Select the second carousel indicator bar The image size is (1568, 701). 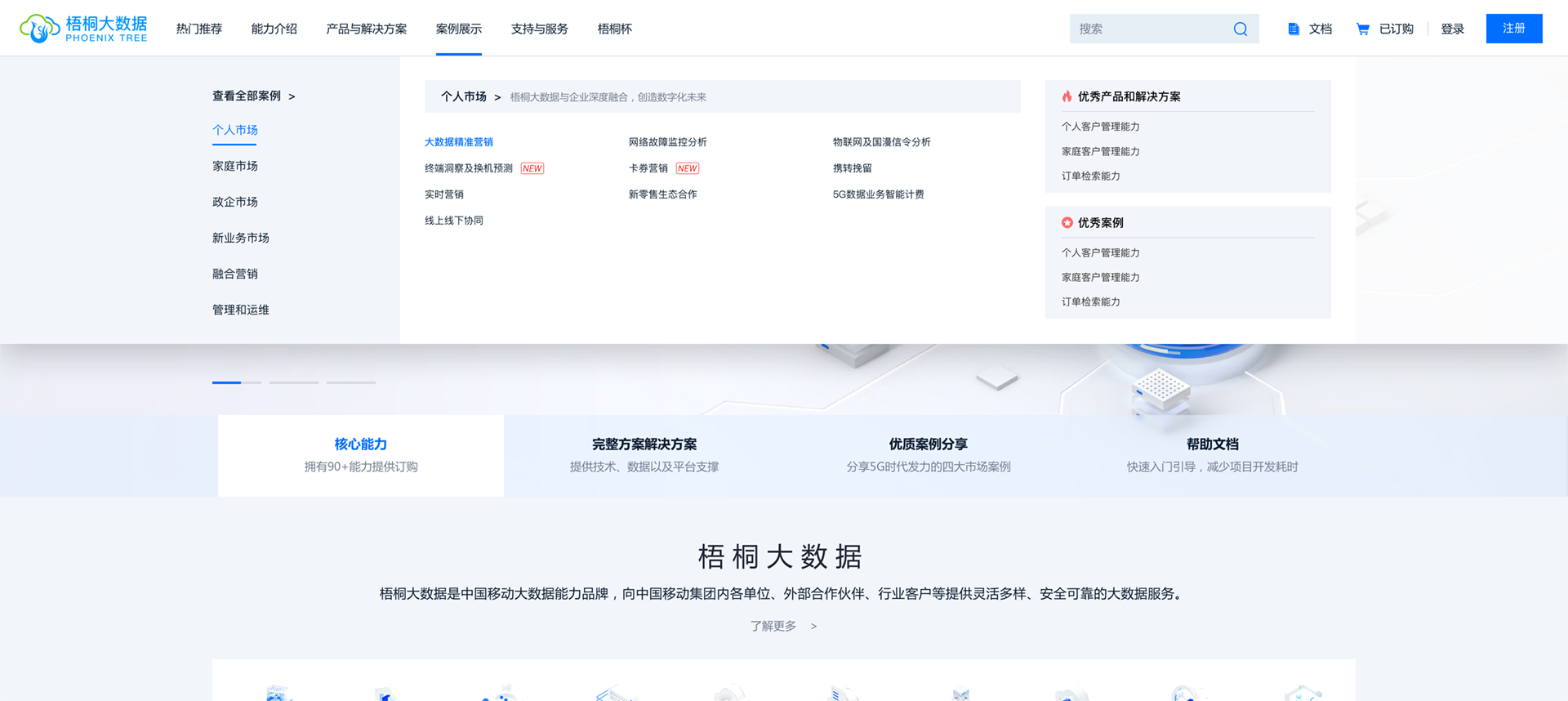(x=294, y=382)
